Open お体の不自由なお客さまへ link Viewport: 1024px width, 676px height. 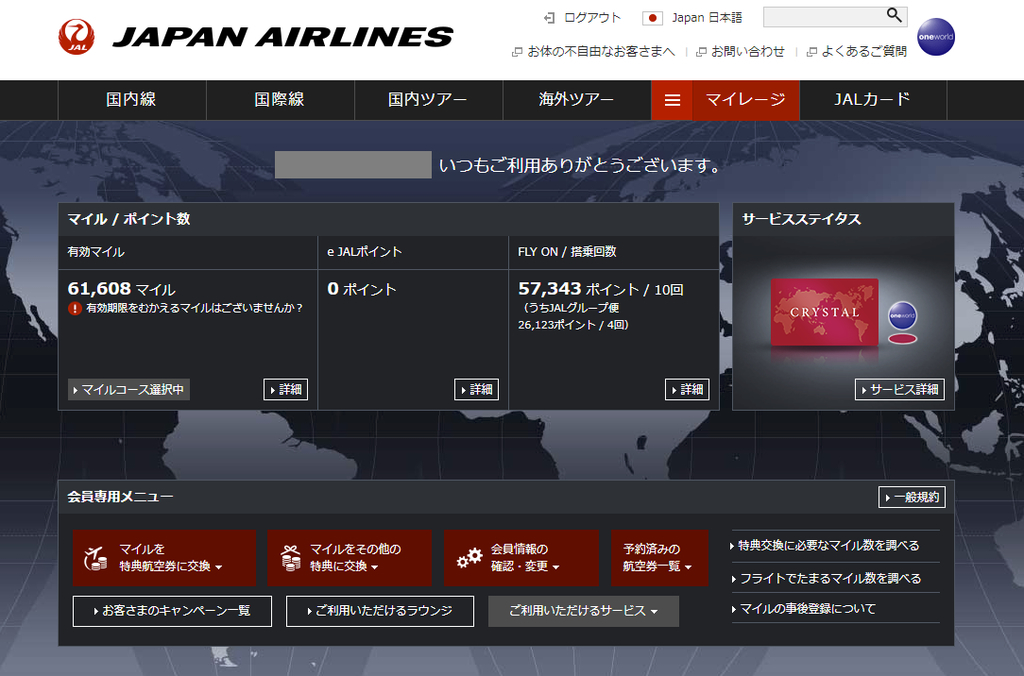(x=601, y=52)
